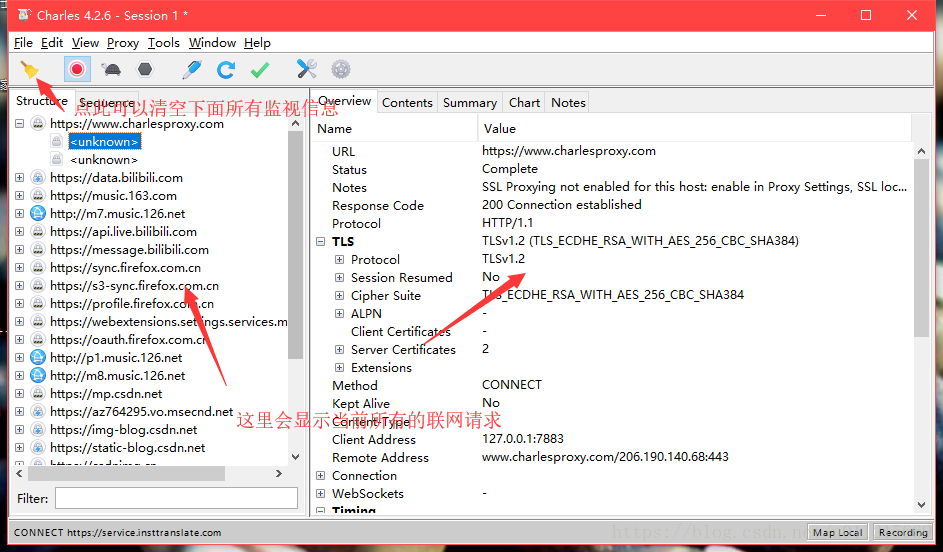943x552 pixels.
Task: Switch to the Notes tab
Action: [x=568, y=103]
